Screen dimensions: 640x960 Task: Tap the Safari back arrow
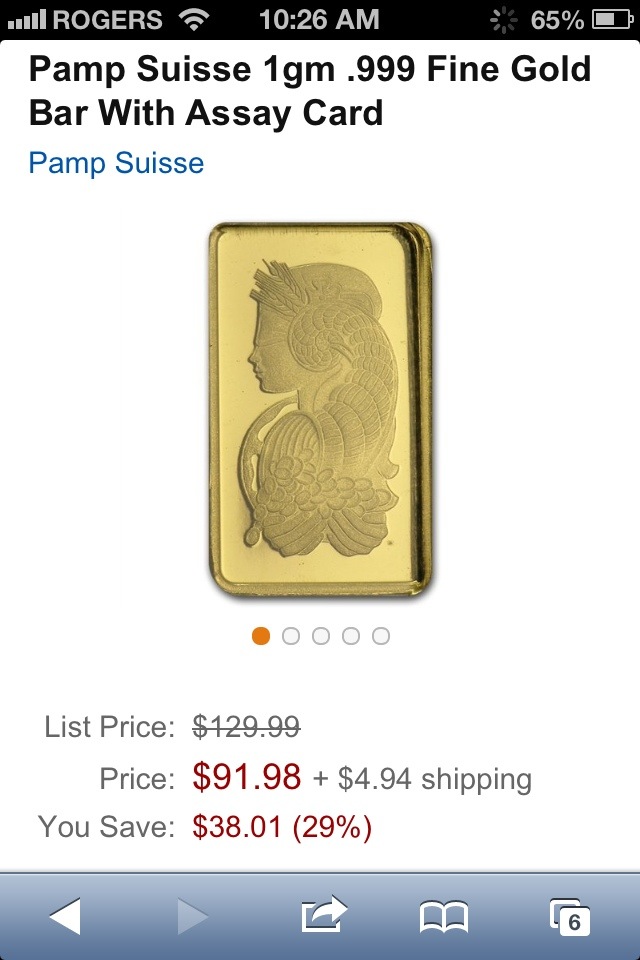point(65,916)
